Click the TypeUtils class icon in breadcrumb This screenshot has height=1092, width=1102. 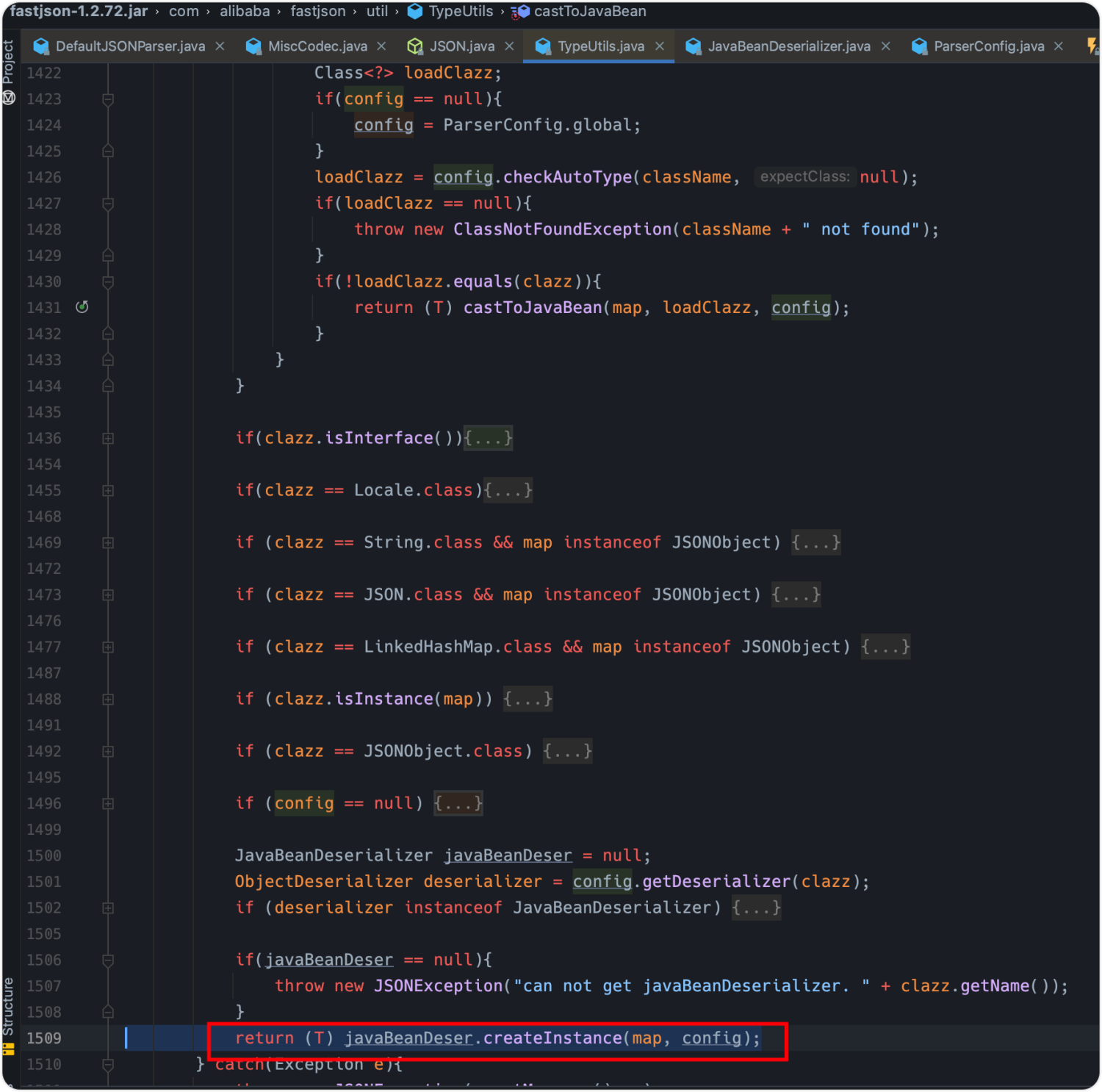[x=415, y=11]
